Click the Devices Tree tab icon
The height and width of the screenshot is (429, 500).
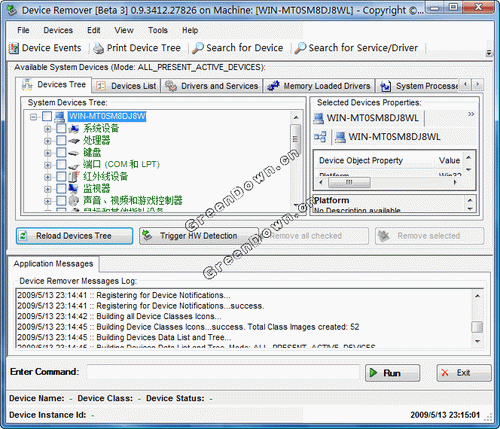(27, 85)
